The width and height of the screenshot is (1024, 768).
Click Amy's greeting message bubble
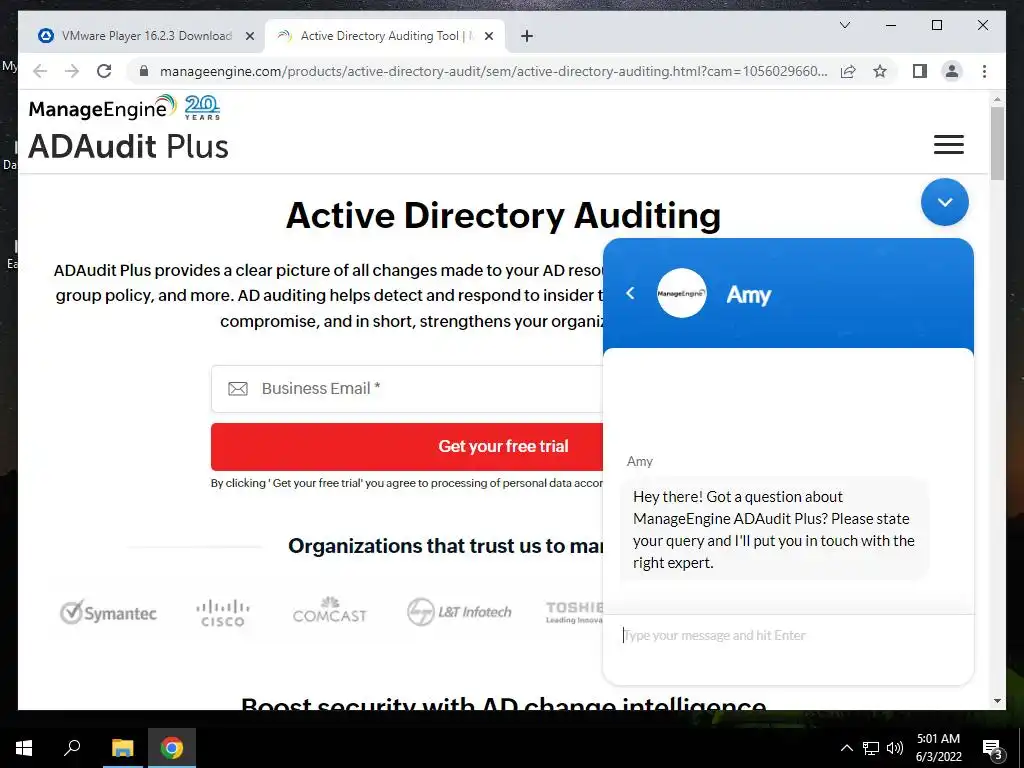tap(774, 530)
